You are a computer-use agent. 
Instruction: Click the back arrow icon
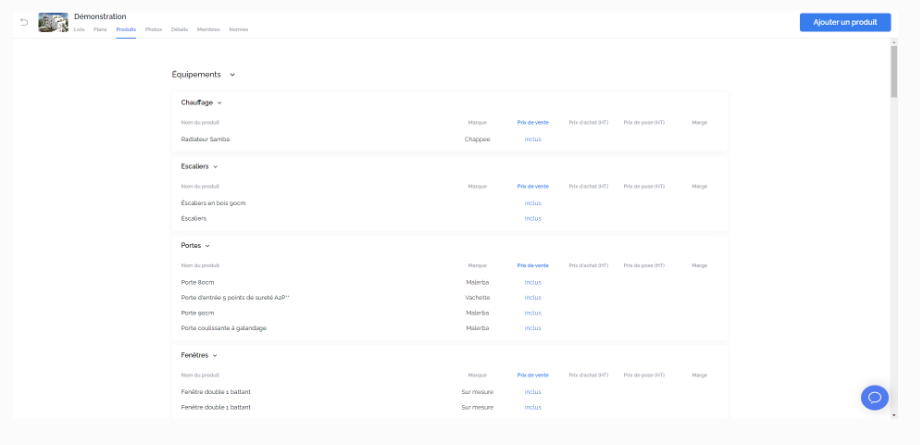click(x=24, y=22)
